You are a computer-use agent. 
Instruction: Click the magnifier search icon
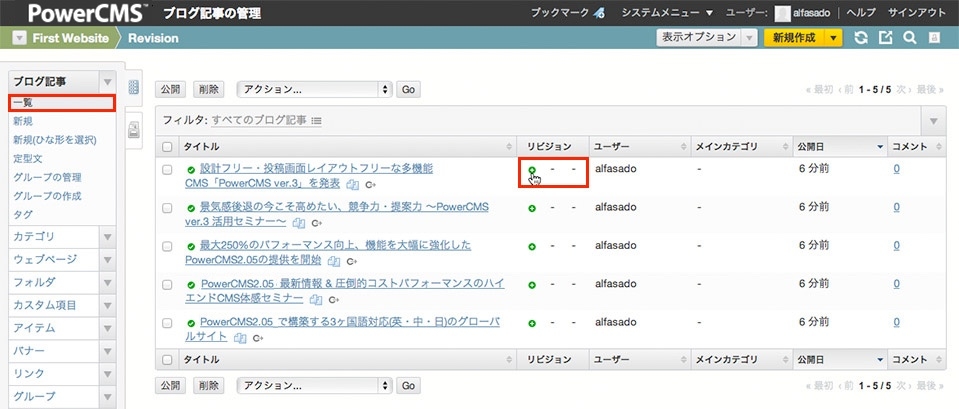tap(909, 38)
